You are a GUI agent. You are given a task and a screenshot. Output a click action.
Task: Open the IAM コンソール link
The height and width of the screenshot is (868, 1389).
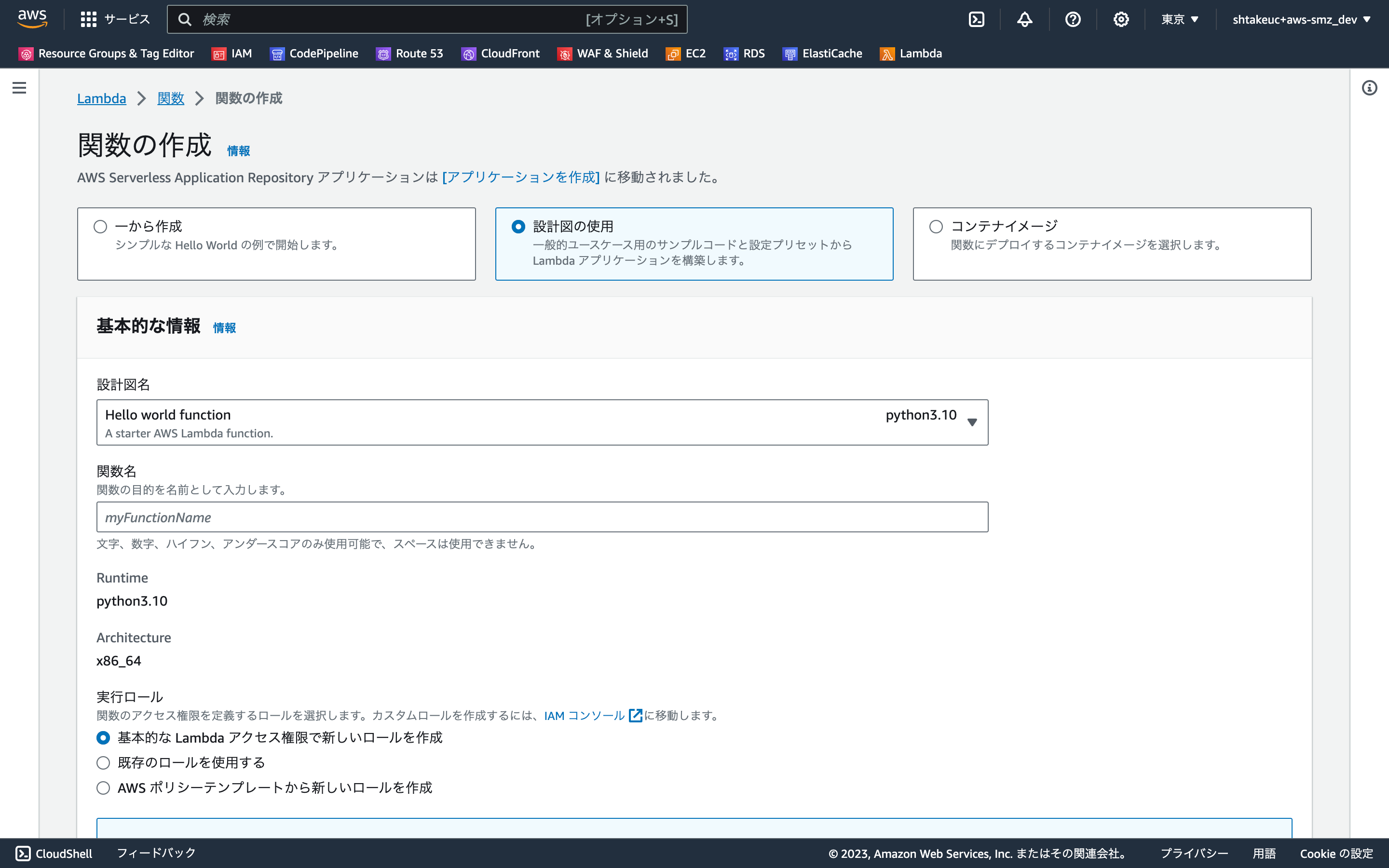585,715
